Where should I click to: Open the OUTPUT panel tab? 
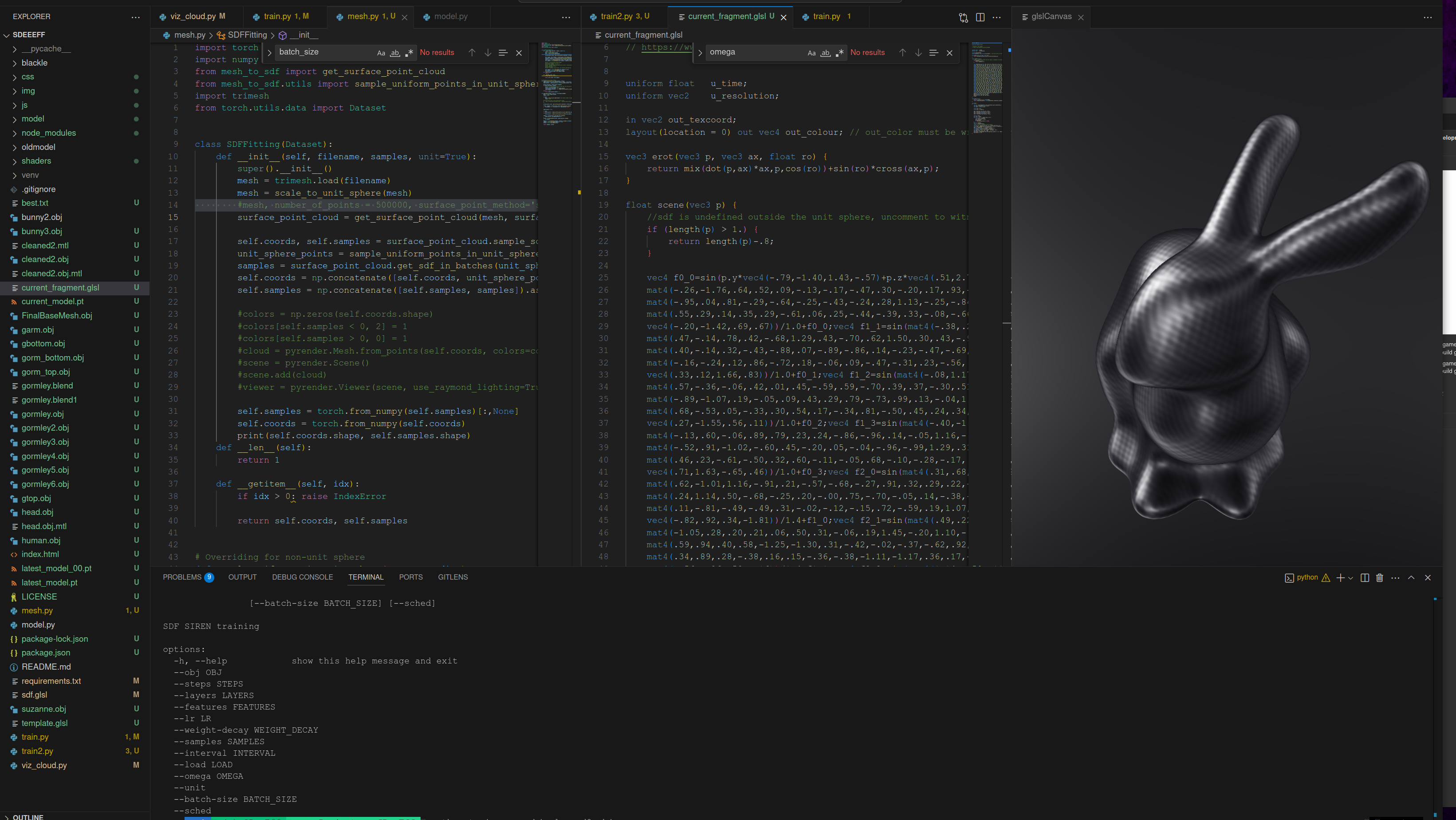(x=243, y=577)
